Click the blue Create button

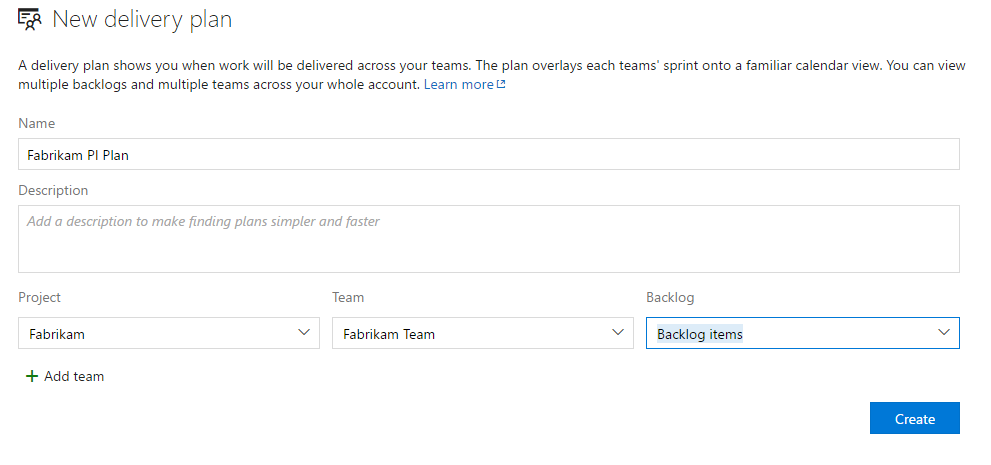pyautogui.click(x=915, y=418)
